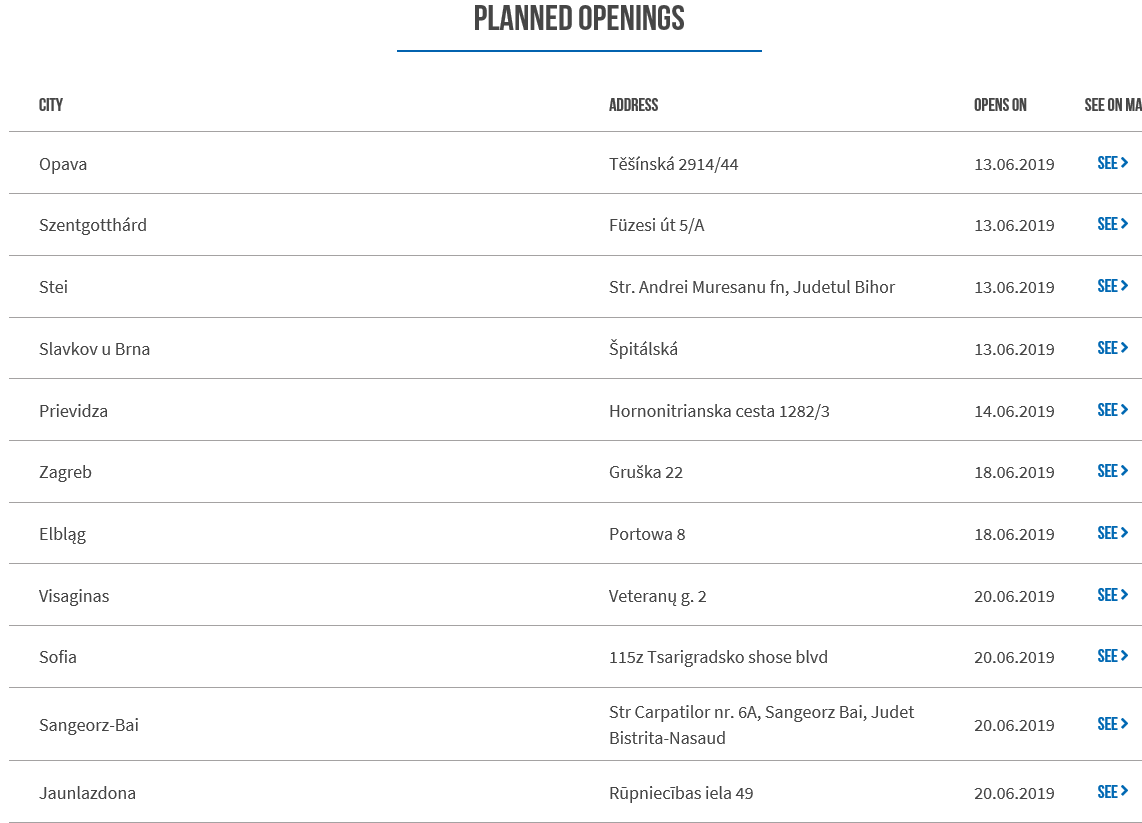
Task: Open SEE link for Visaginas
Action: (1112, 595)
